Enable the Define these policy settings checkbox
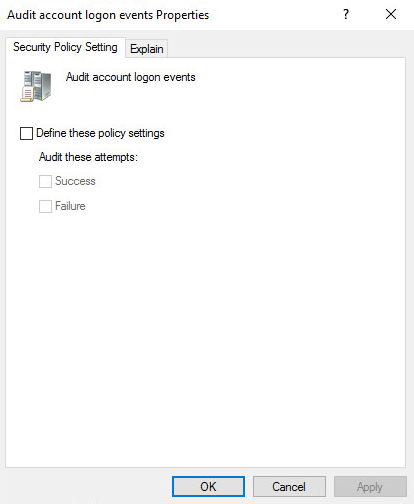Image resolution: width=414 pixels, height=504 pixels. 26,133
